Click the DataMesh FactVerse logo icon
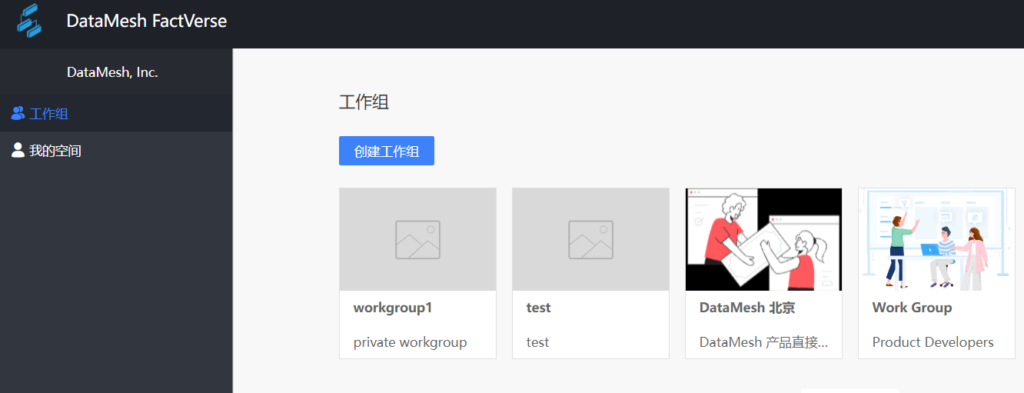This screenshot has height=393, width=1024. point(29,21)
